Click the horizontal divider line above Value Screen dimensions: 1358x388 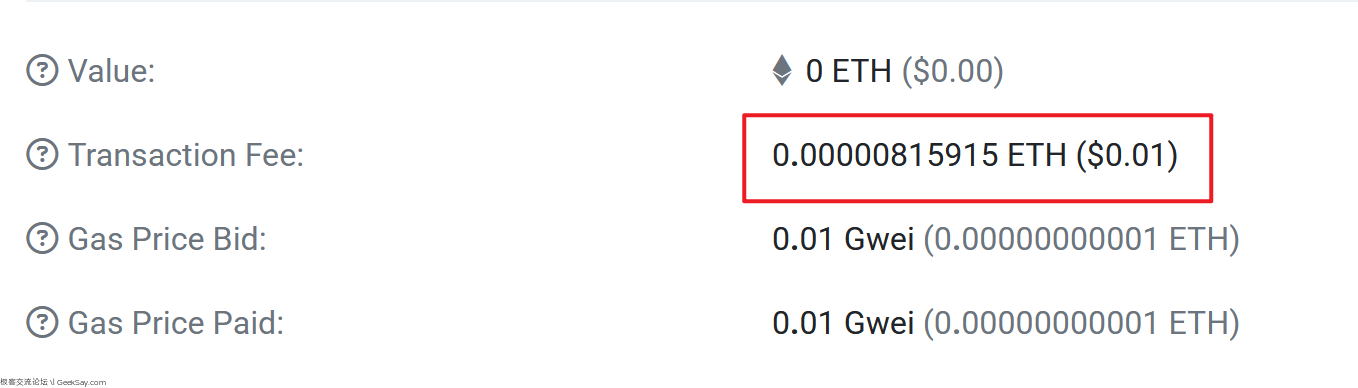point(690,1)
